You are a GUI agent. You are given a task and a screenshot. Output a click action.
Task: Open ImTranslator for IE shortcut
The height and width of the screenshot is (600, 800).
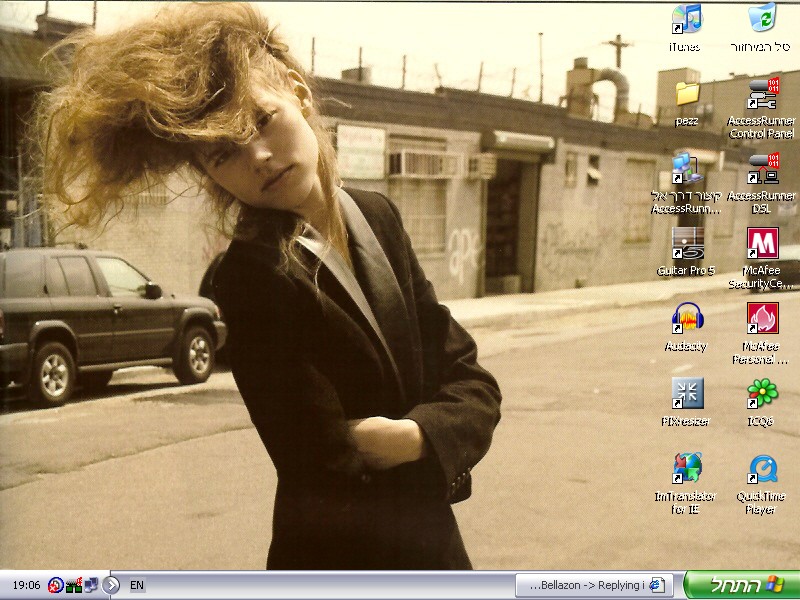[x=687, y=469]
